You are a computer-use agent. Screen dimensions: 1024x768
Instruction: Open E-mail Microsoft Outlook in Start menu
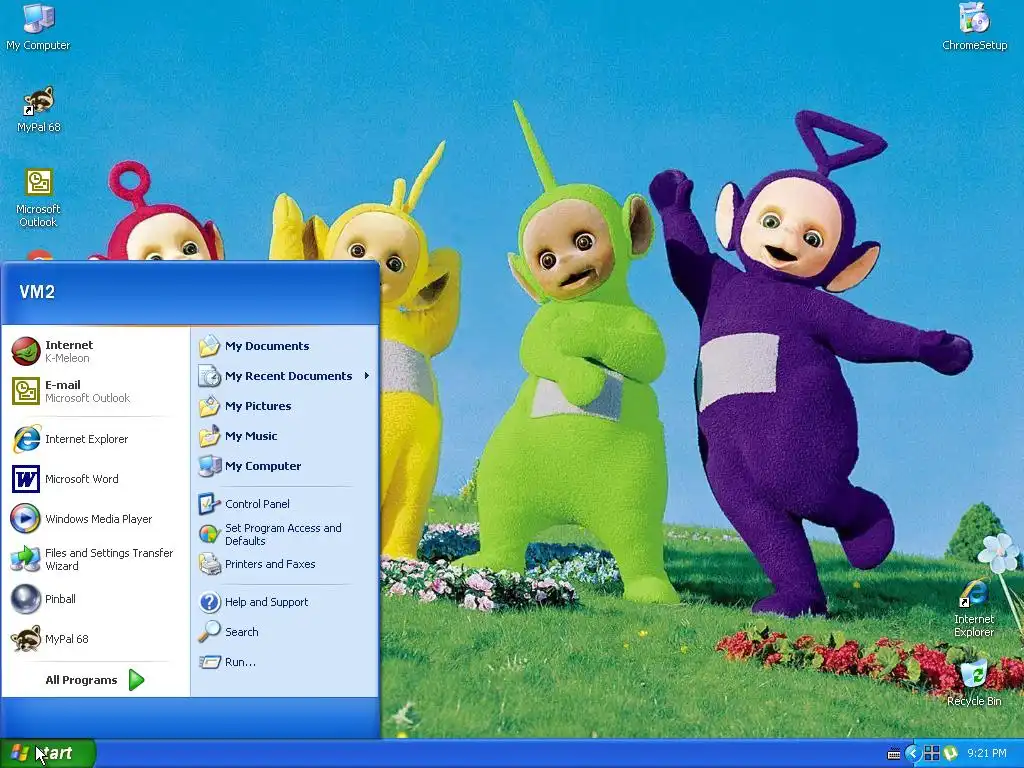pyautogui.click(x=95, y=391)
